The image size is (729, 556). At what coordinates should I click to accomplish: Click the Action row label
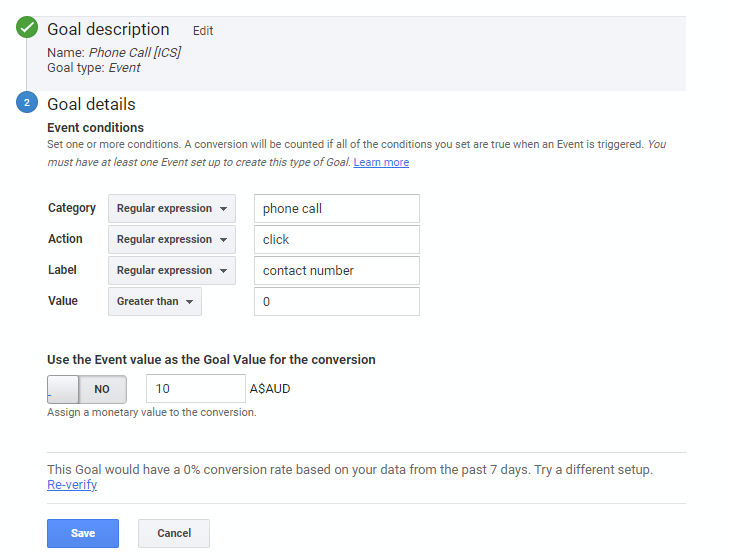(x=65, y=239)
